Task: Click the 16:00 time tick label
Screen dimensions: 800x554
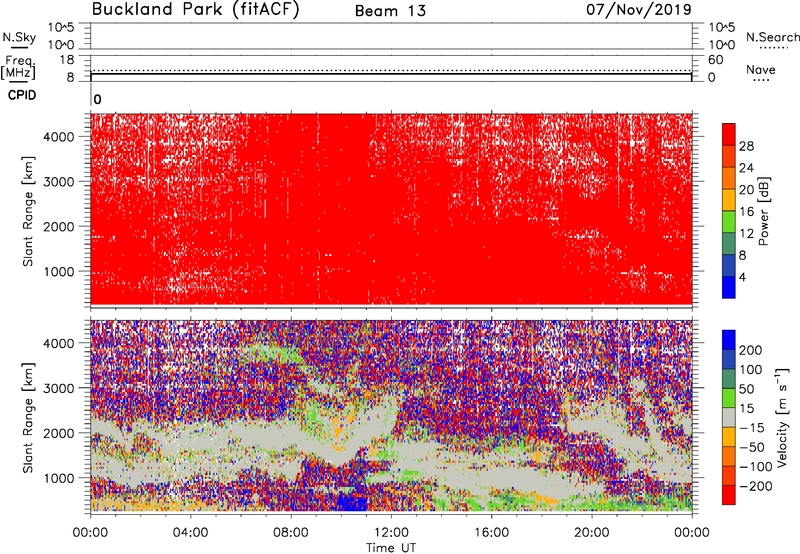Action: 491,533
